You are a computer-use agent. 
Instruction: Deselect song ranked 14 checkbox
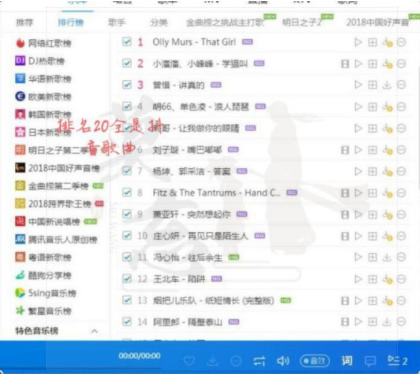(x=127, y=322)
